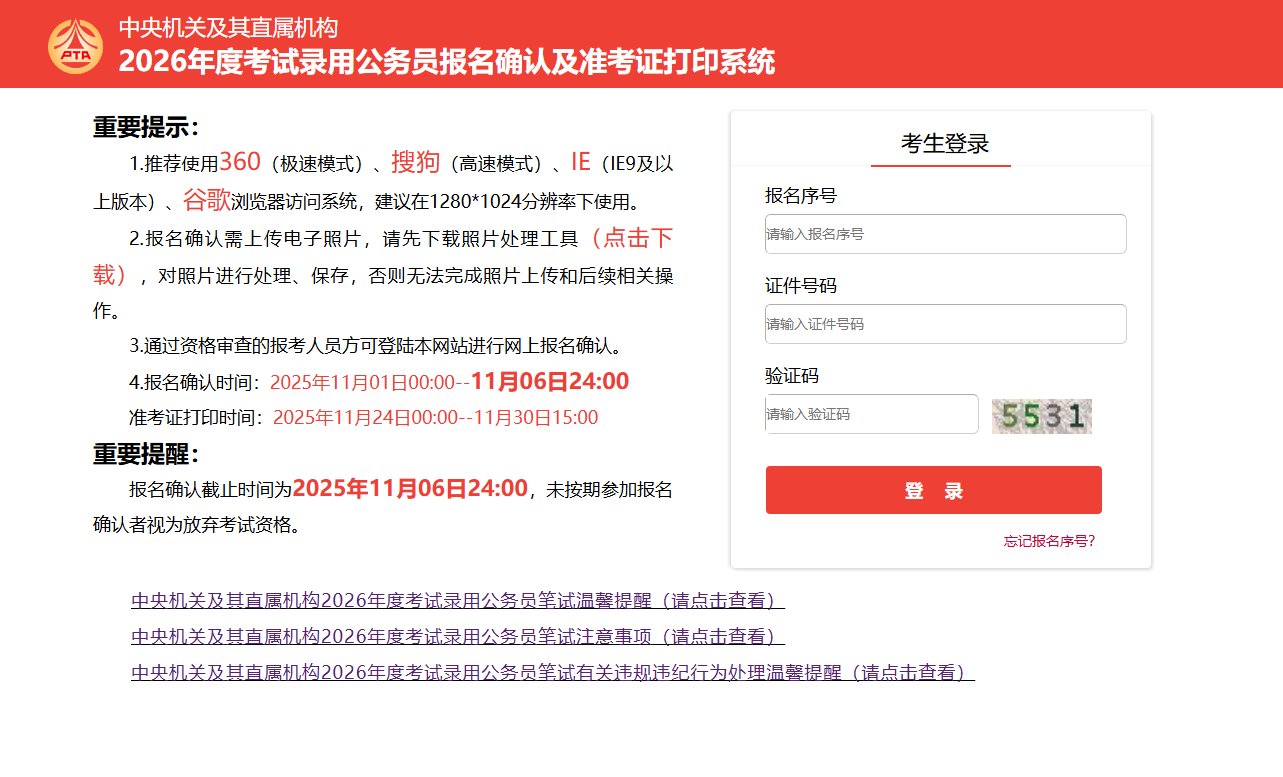Image resolution: width=1283 pixels, height=777 pixels.
Task: Open the 搜狗 browser link
Action: pyautogui.click(x=415, y=161)
